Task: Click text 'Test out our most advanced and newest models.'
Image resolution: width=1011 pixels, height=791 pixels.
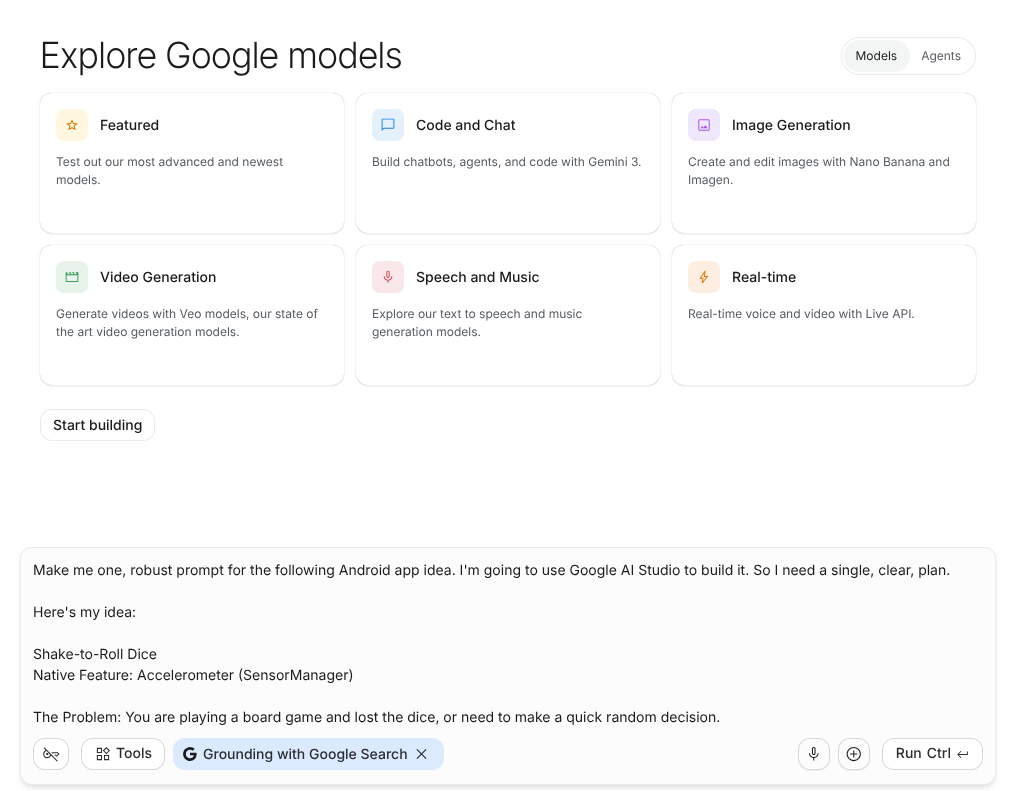Action: (170, 171)
